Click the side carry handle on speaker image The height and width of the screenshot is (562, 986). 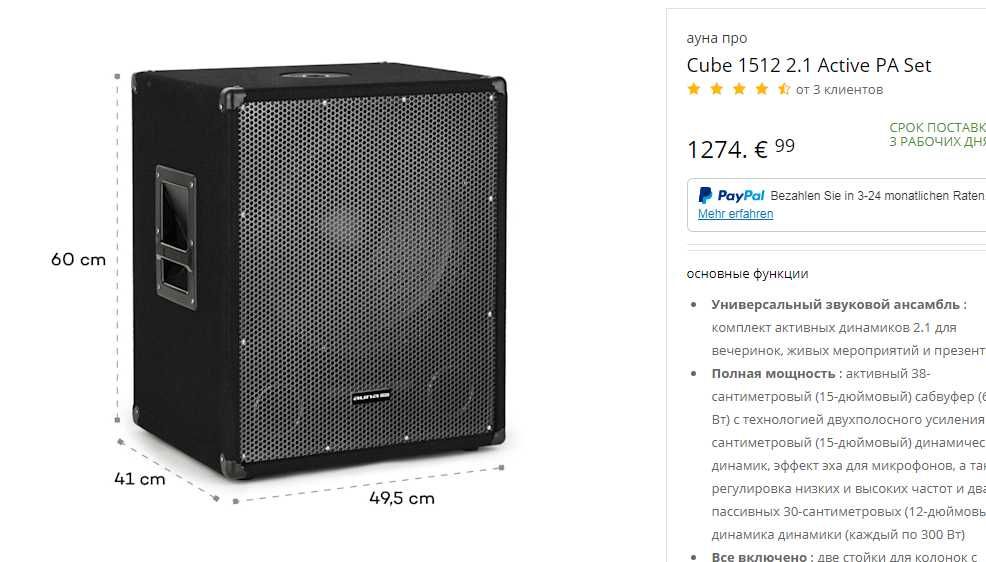(175, 237)
